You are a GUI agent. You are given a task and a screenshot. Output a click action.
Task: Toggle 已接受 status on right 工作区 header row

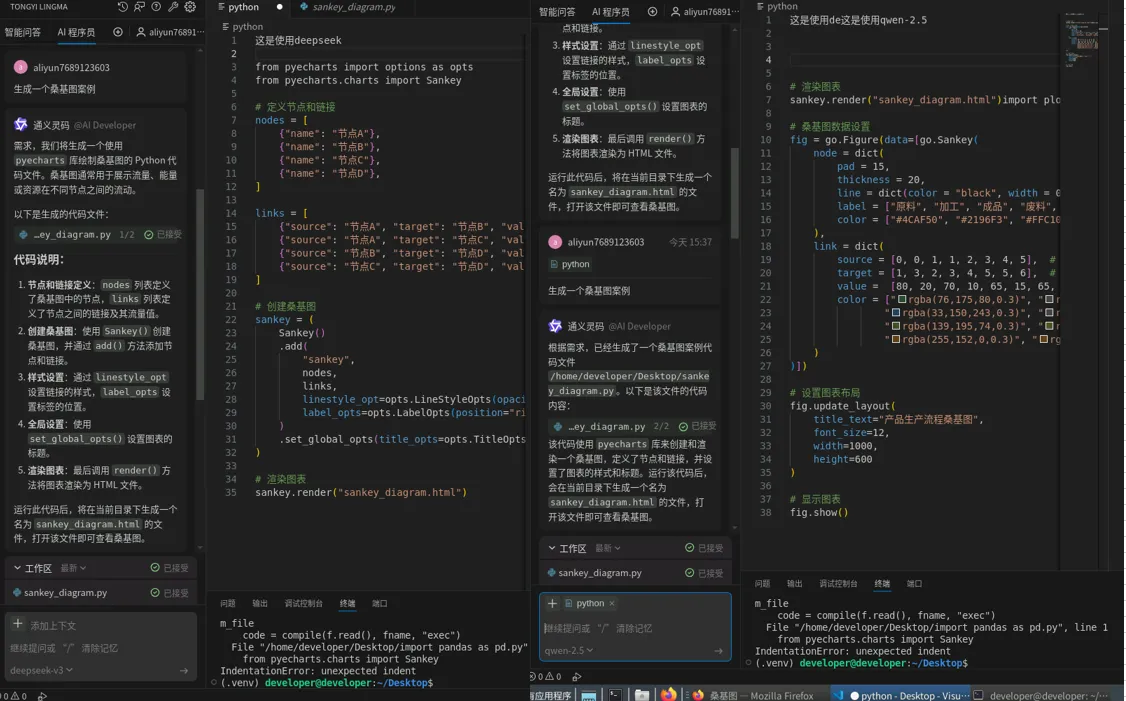point(704,547)
